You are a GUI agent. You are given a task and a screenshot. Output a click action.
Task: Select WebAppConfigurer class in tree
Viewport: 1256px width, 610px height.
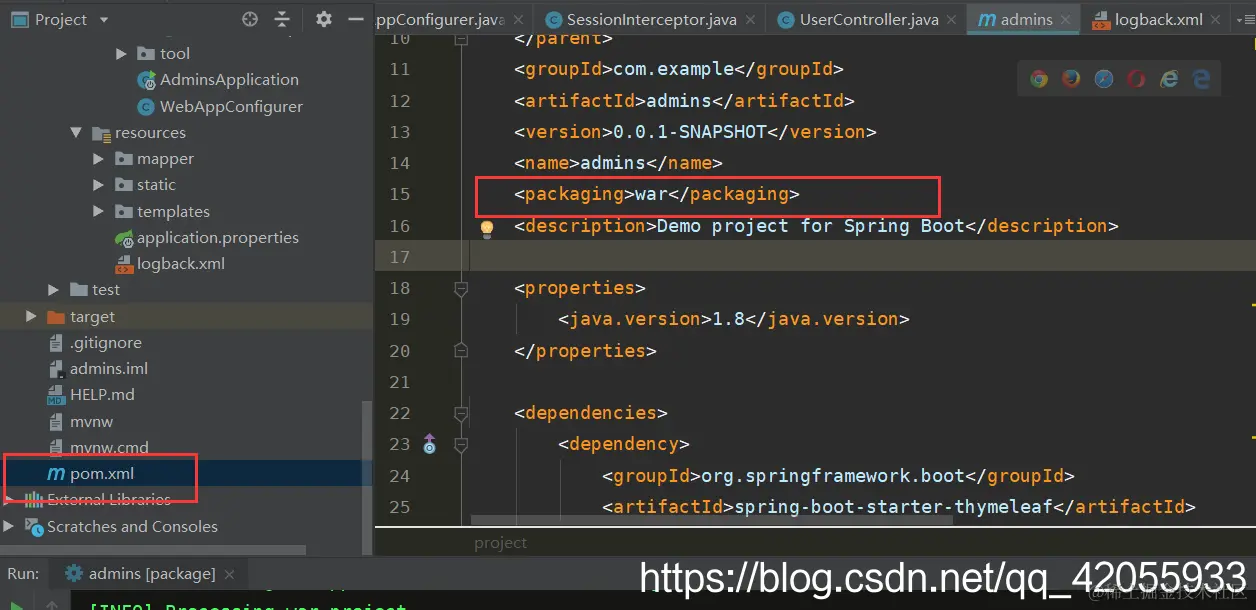[231, 106]
